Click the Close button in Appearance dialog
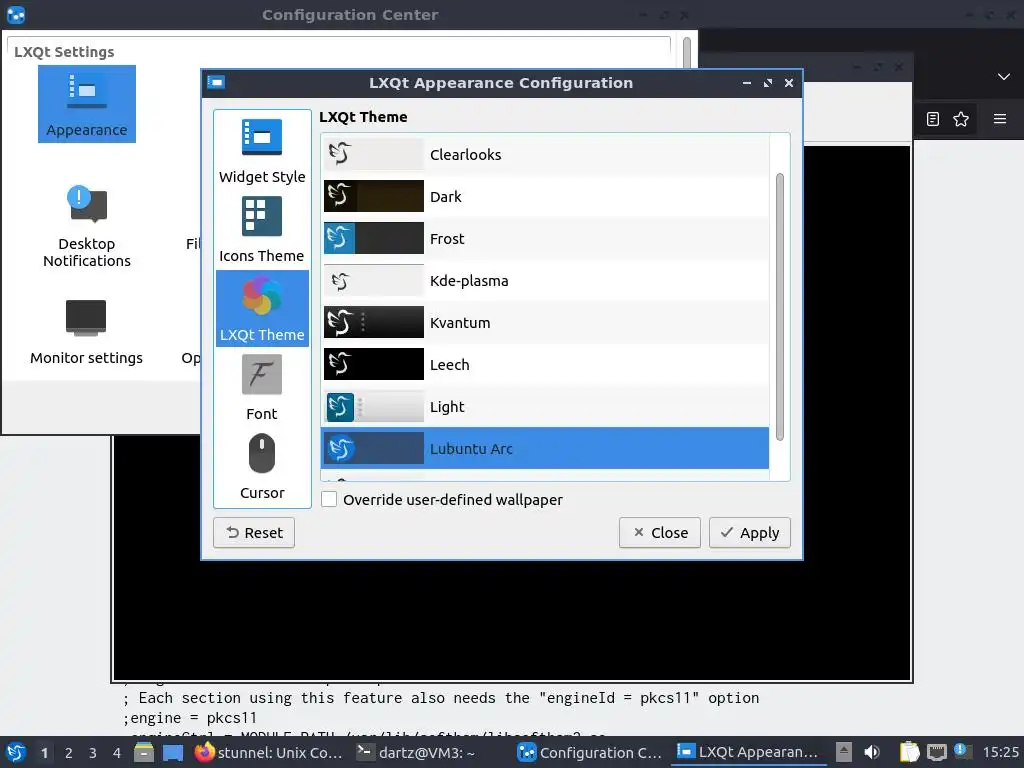The width and height of the screenshot is (1024, 768). pos(660,533)
